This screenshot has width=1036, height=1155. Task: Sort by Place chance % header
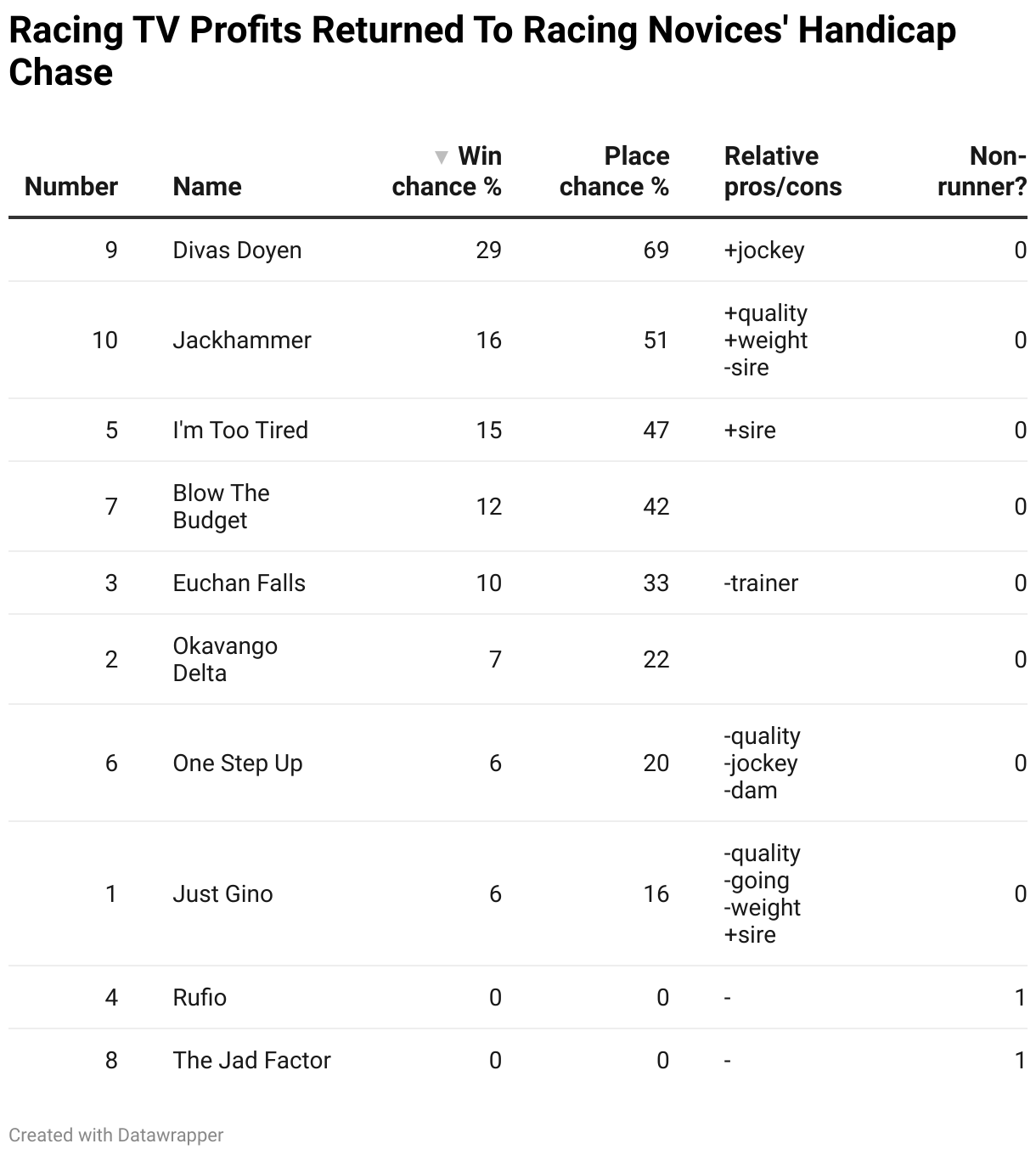coord(614,172)
